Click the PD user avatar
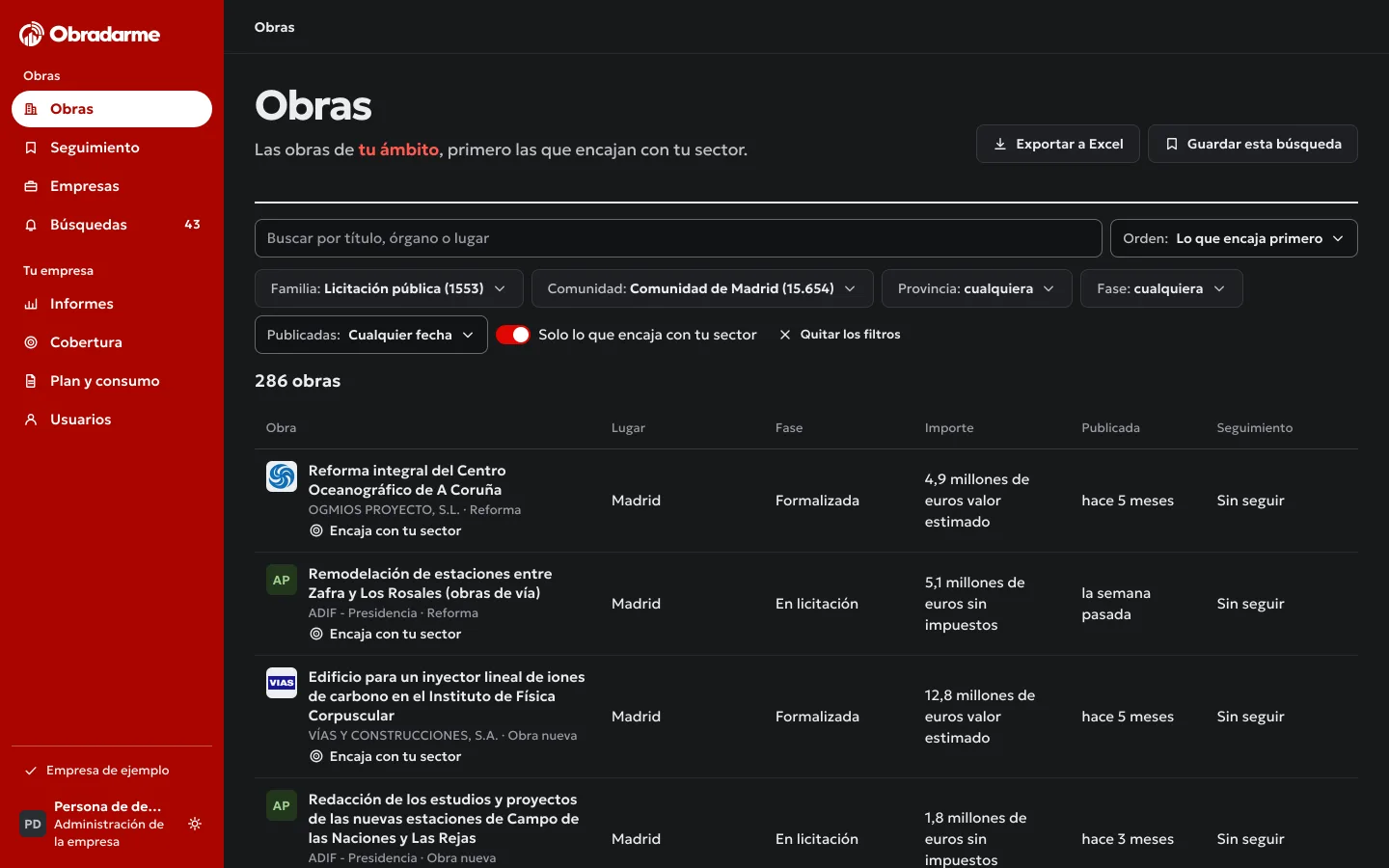This screenshot has width=1389, height=868. 33,825
